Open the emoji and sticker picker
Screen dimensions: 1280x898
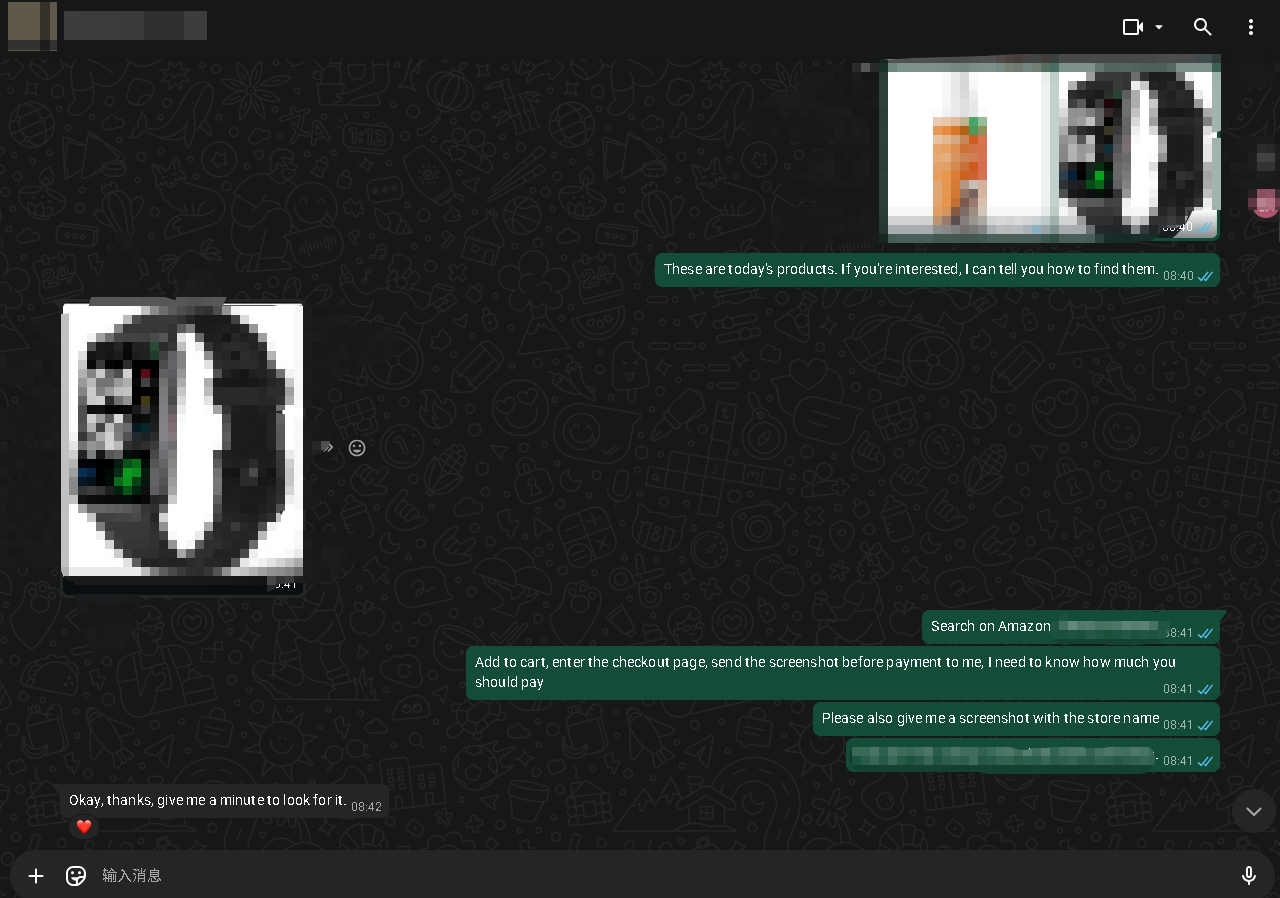click(76, 876)
